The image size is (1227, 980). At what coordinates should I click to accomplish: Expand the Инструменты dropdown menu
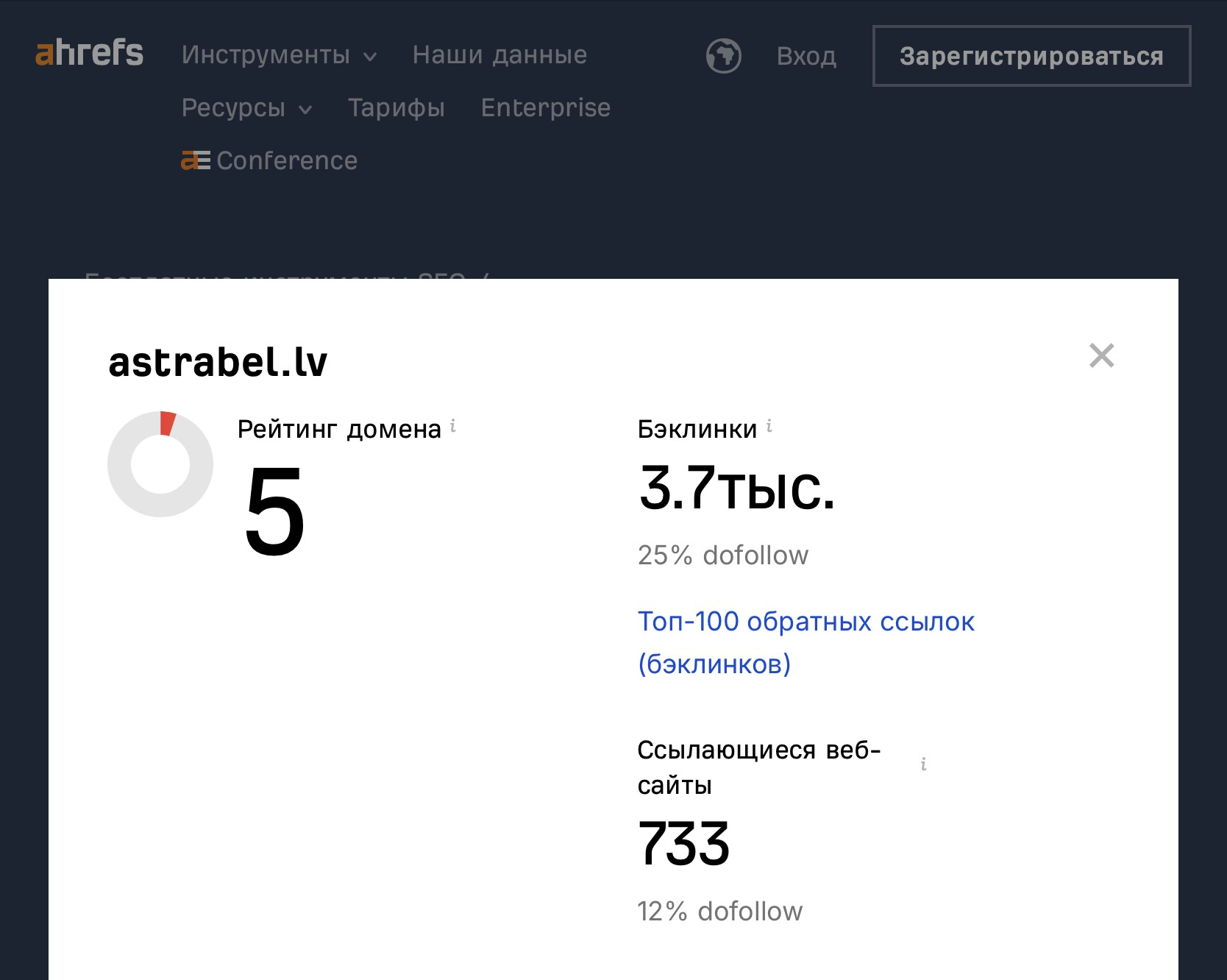tap(280, 55)
